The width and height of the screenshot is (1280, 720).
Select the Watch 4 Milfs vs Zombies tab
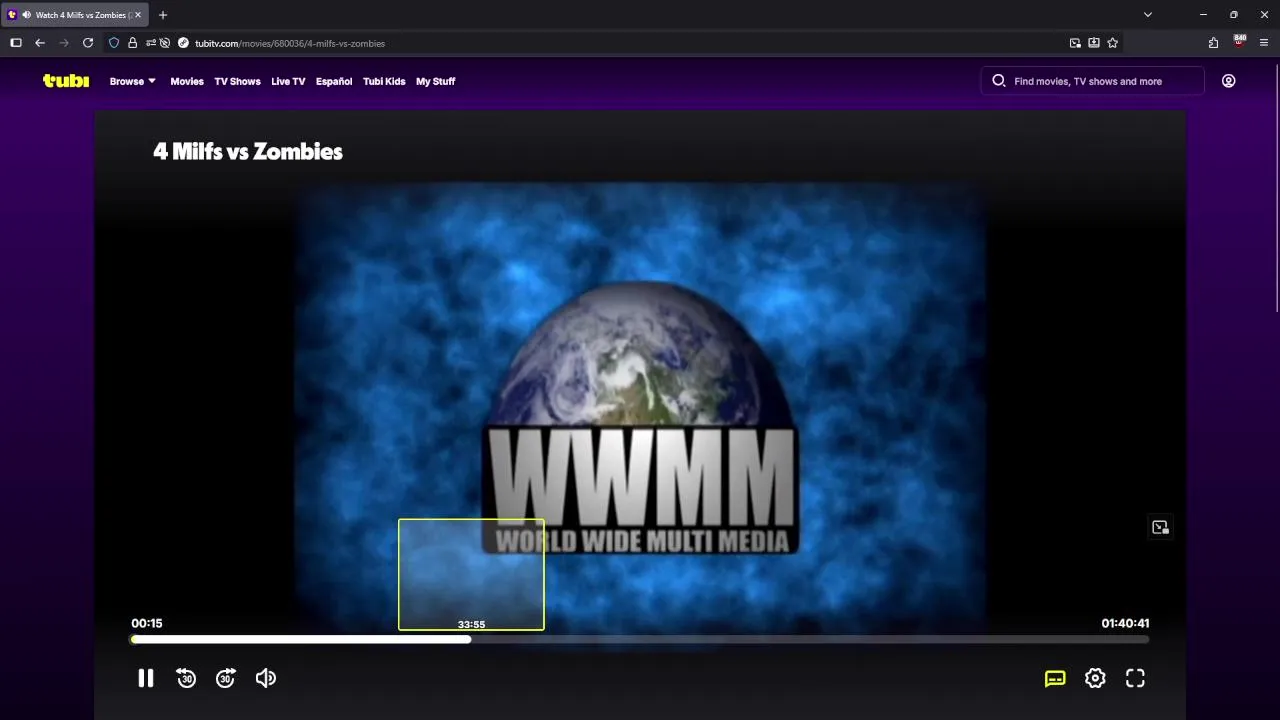(x=75, y=15)
